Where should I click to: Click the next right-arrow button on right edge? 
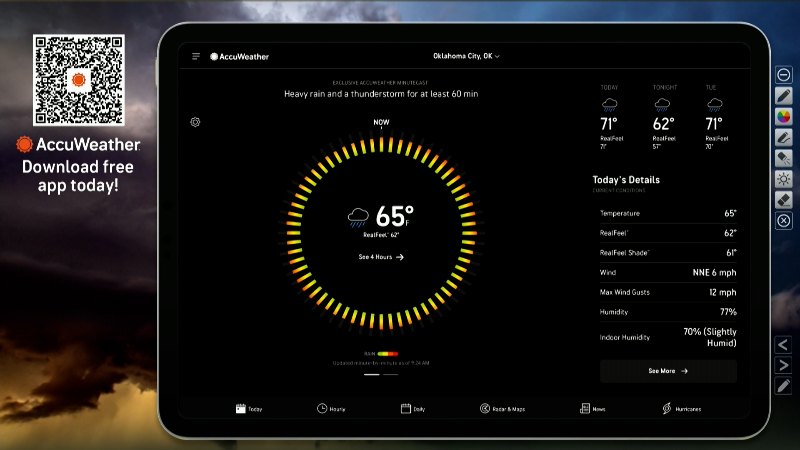[x=783, y=365]
